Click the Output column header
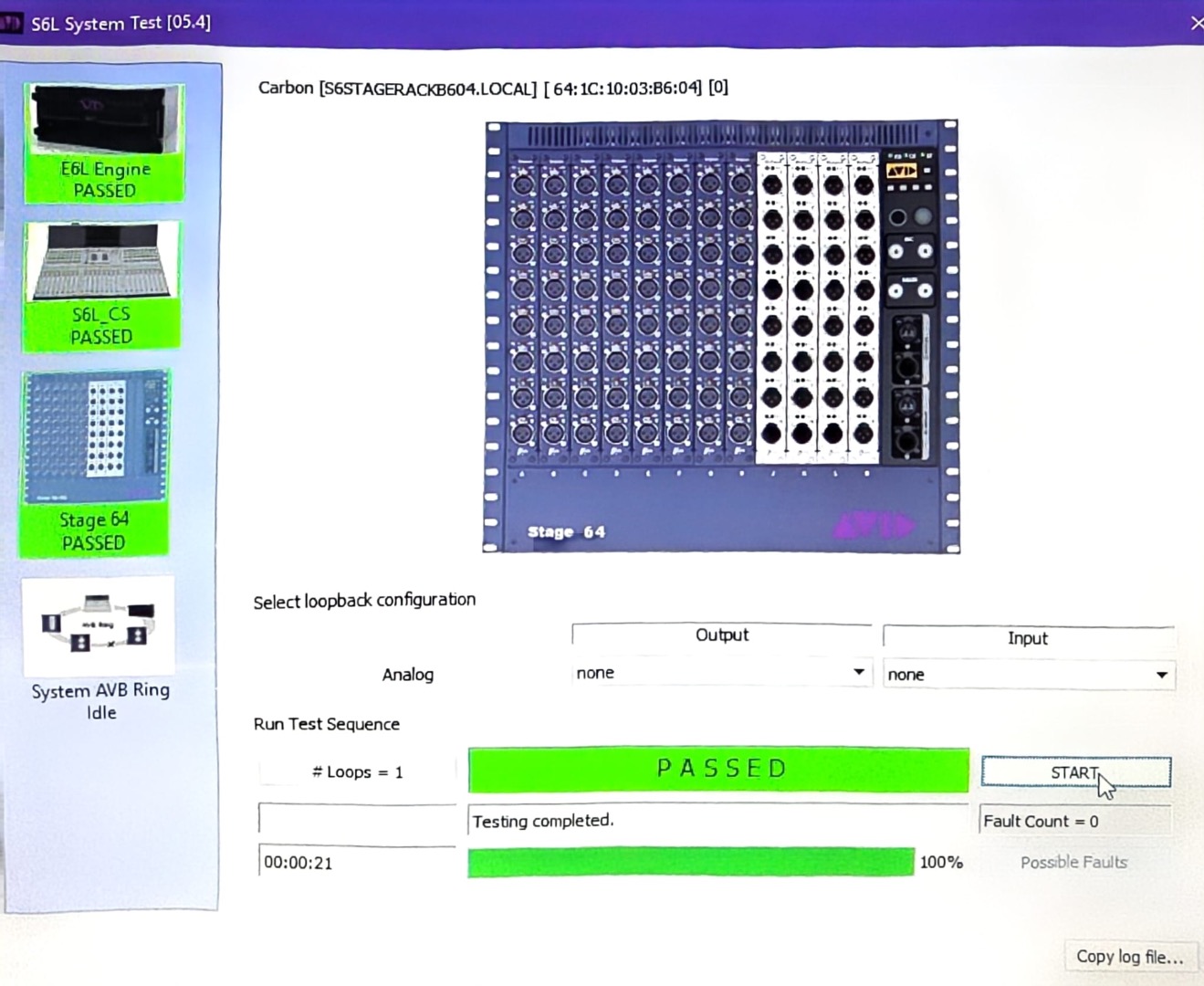Screen dimensions: 1204x986 click(x=722, y=635)
